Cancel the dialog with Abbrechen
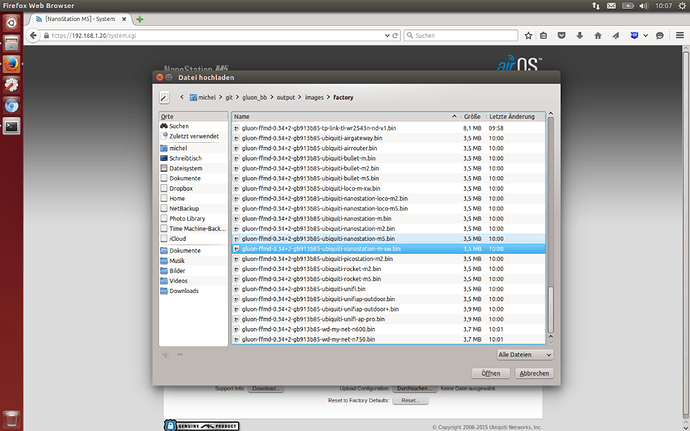 534,373
